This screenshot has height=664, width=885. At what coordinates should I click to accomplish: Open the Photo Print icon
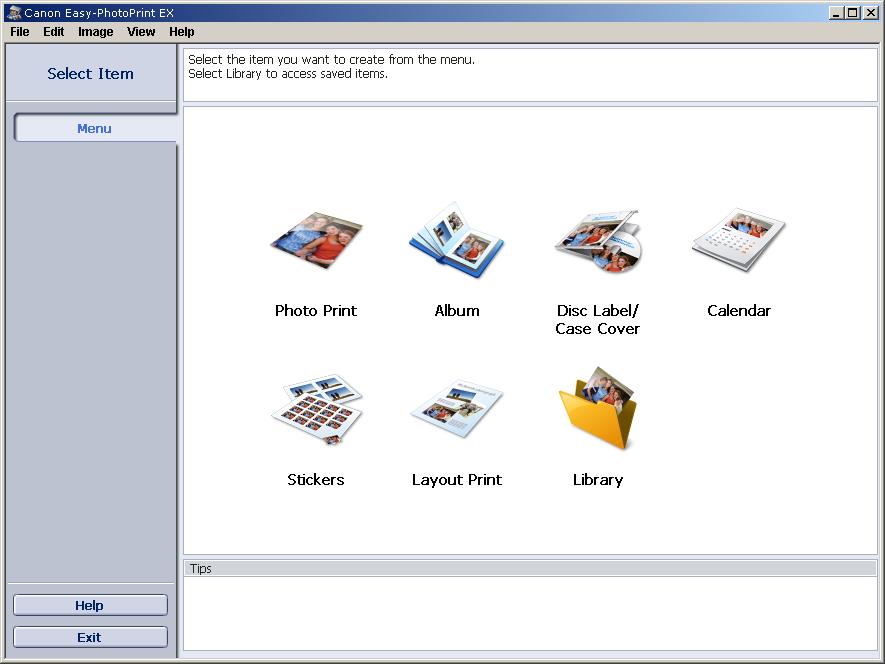316,241
